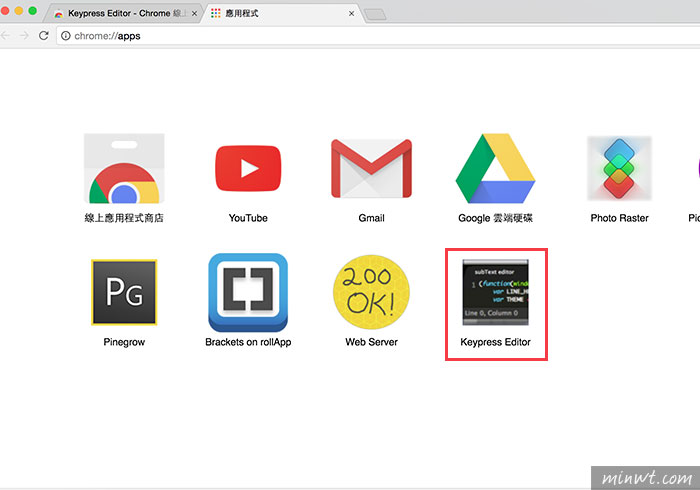
Task: Click the Web Server label
Action: (371, 342)
